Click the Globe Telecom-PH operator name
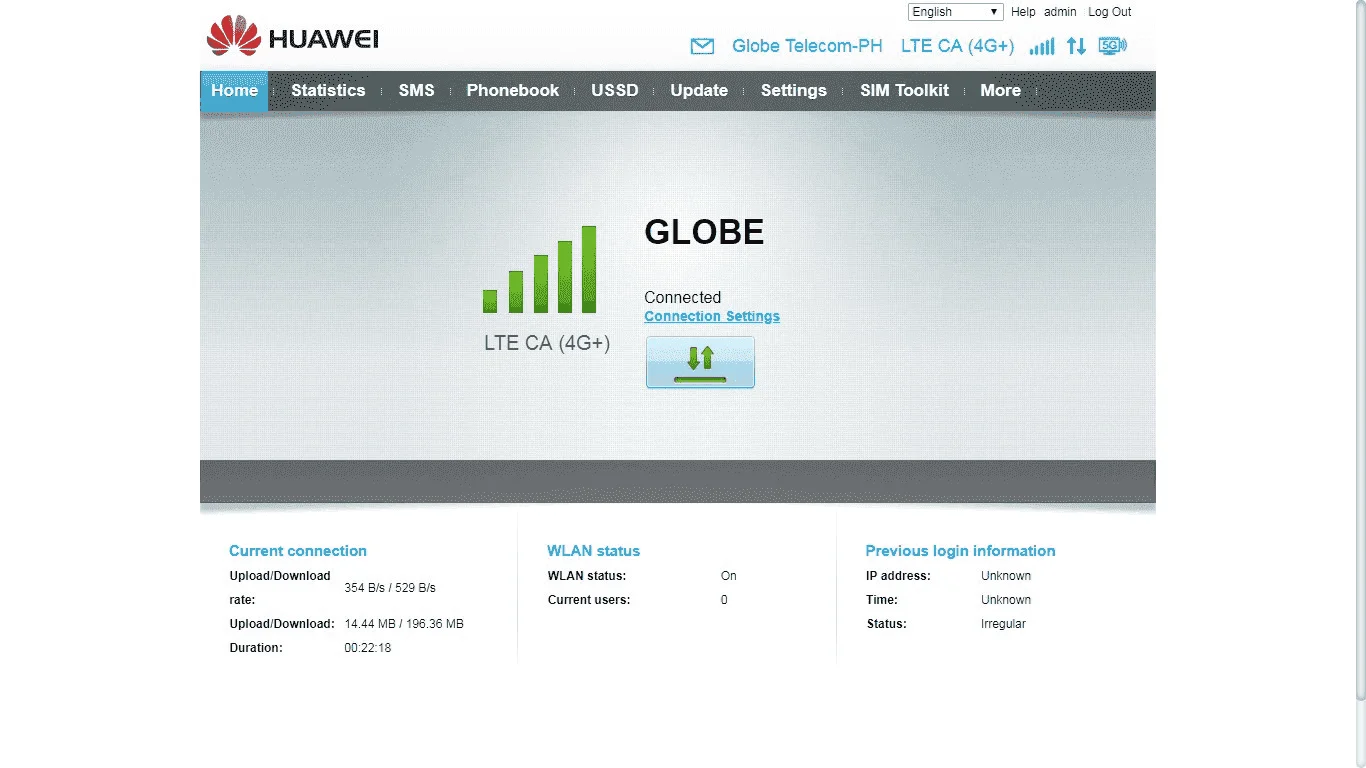Image resolution: width=1366 pixels, height=768 pixels. [x=807, y=46]
